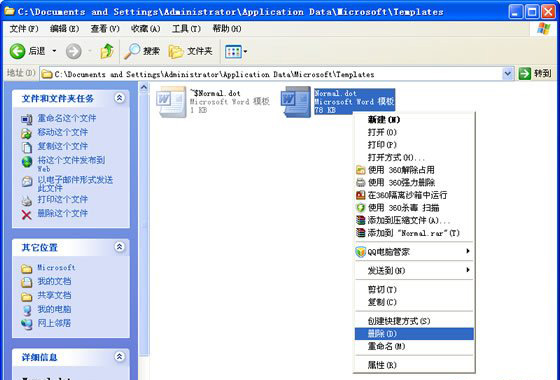Choose 打开方式(H)... in context menu

pyautogui.click(x=414, y=157)
